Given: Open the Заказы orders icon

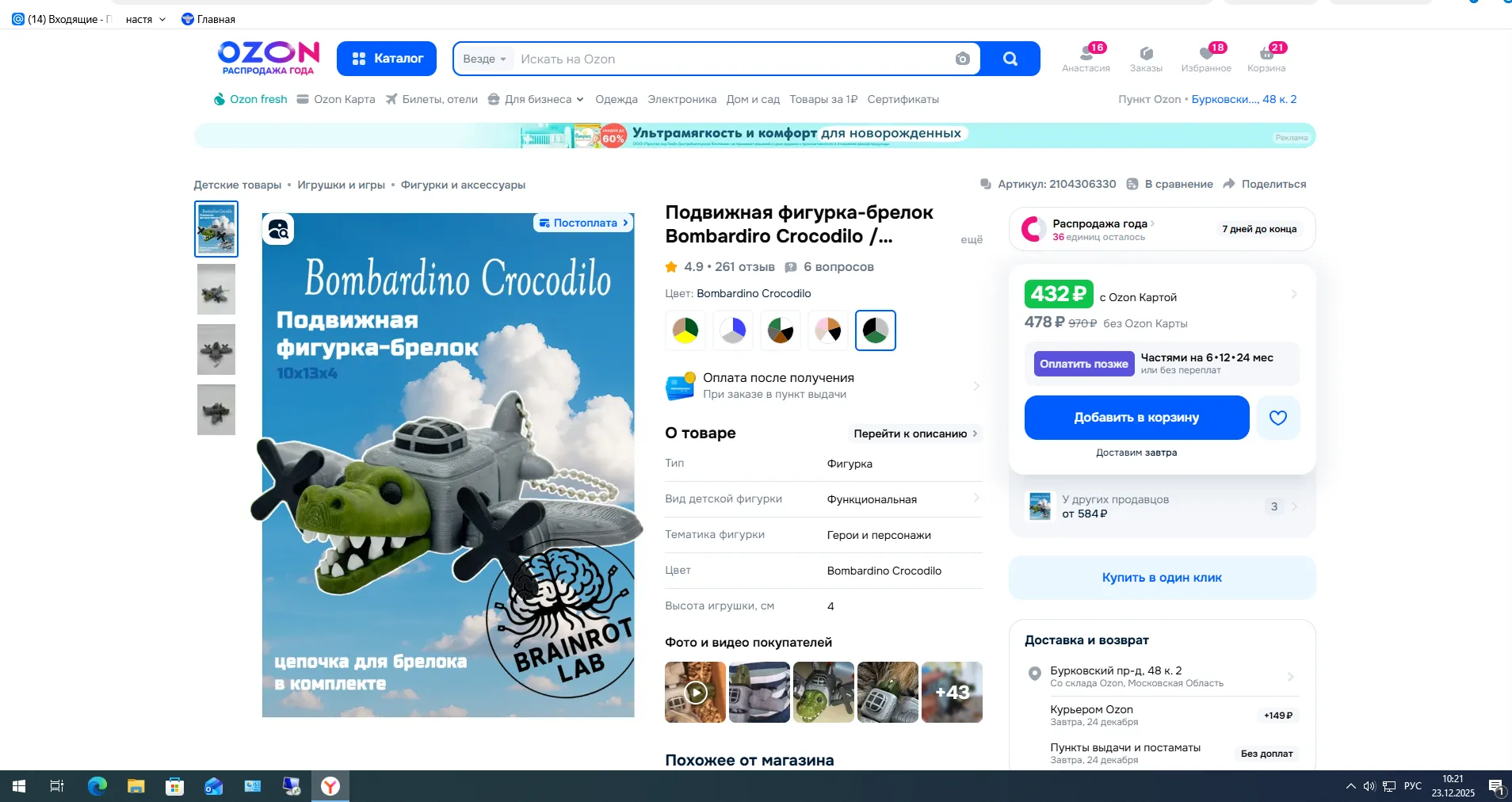Looking at the screenshot, I should tap(1145, 57).
